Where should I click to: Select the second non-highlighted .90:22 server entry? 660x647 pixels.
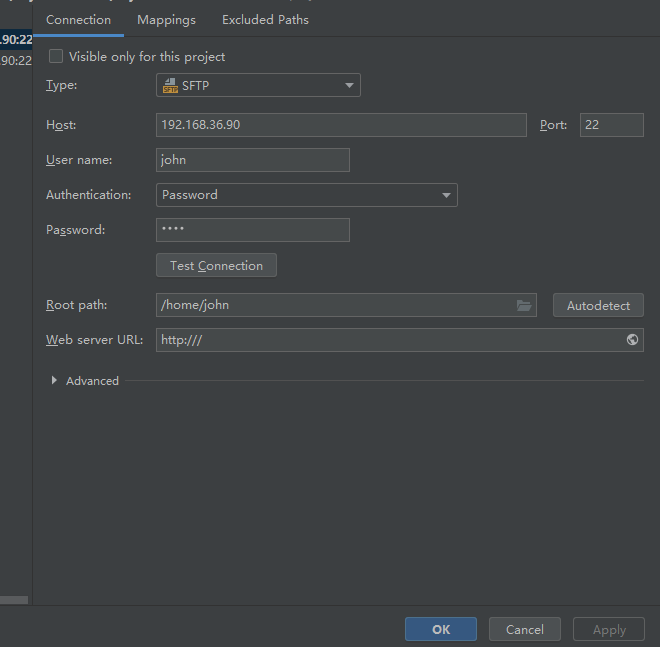[16, 61]
